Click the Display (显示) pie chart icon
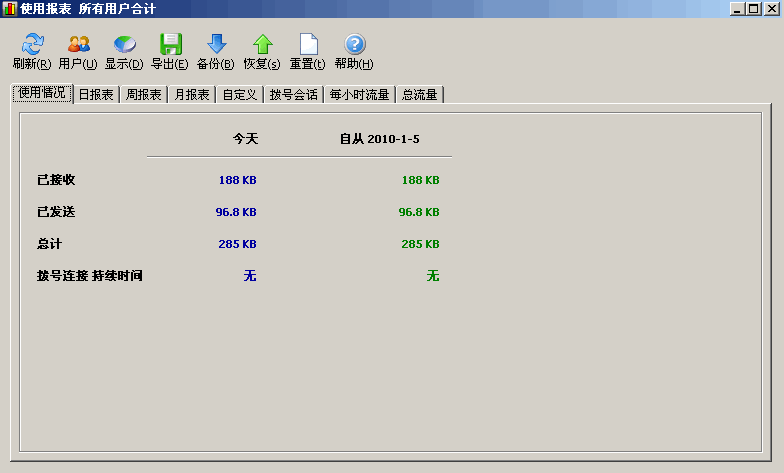Viewport: 784px width, 473px height. click(124, 44)
